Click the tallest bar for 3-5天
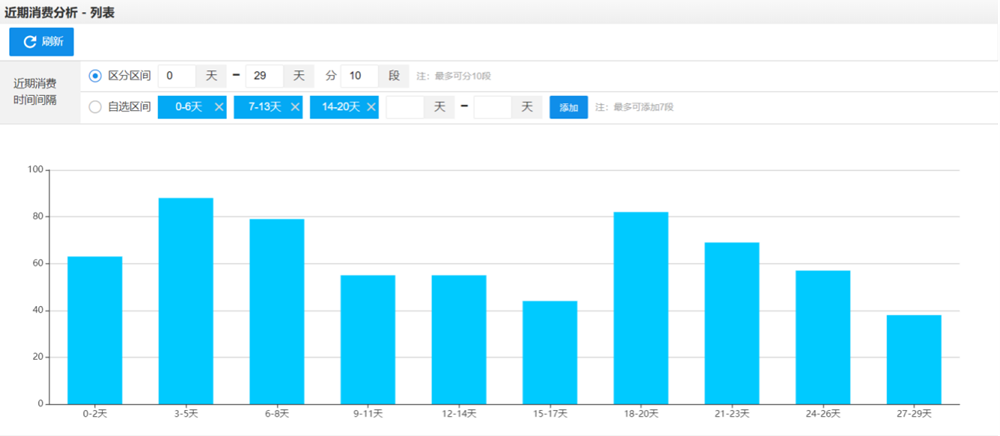This screenshot has width=1000, height=436. click(186, 300)
